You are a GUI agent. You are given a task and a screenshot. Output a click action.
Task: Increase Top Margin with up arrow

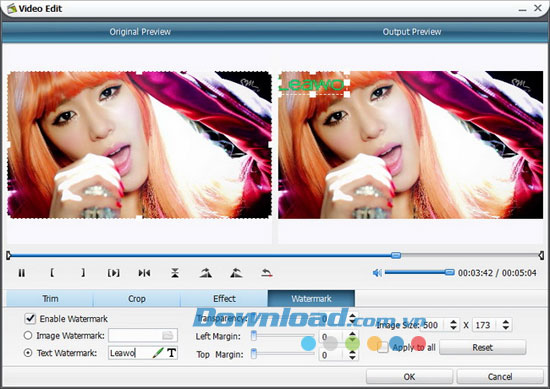tap(352, 352)
